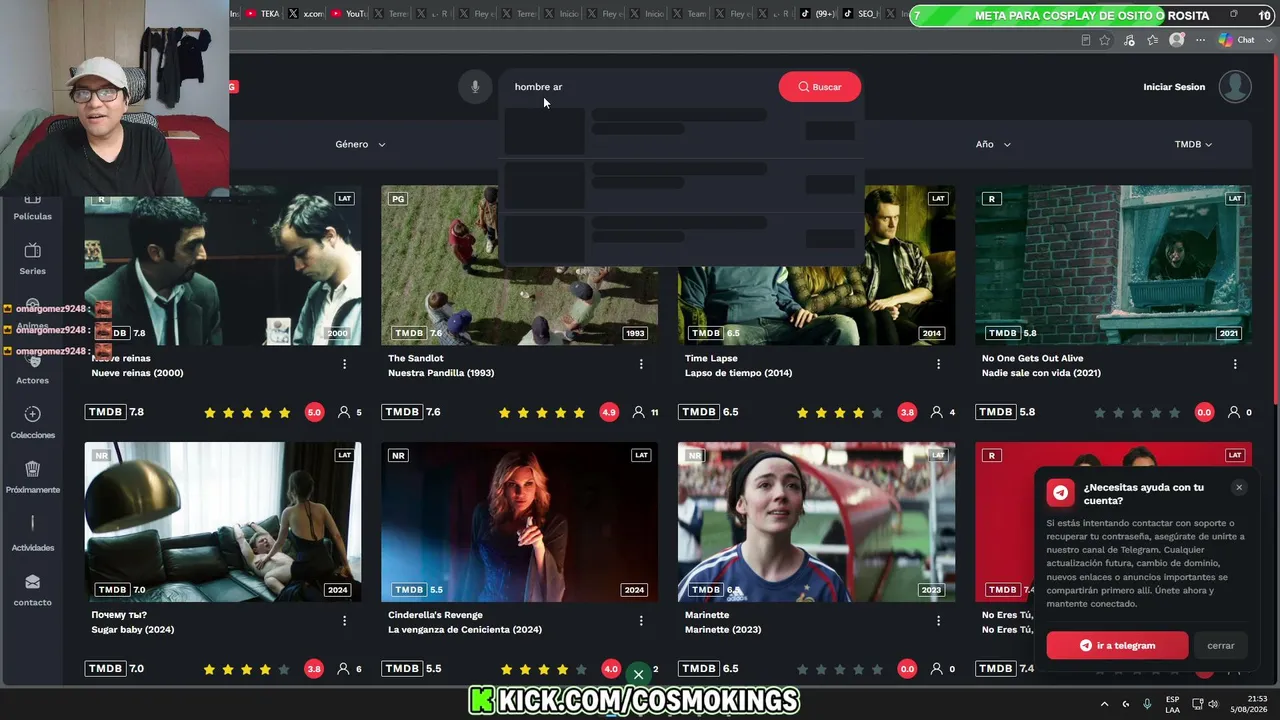Viewport: 1280px width, 720px height.
Task: Select the Actores sidebar label
Action: 32,380
